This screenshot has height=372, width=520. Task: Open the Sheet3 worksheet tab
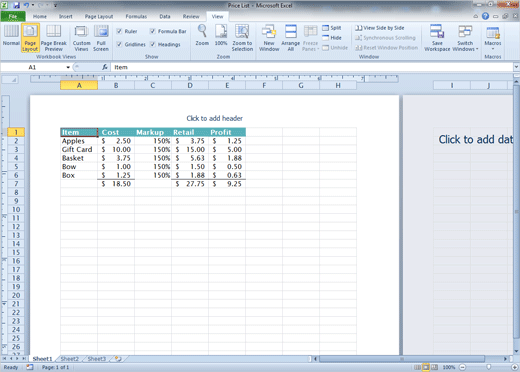(97, 359)
